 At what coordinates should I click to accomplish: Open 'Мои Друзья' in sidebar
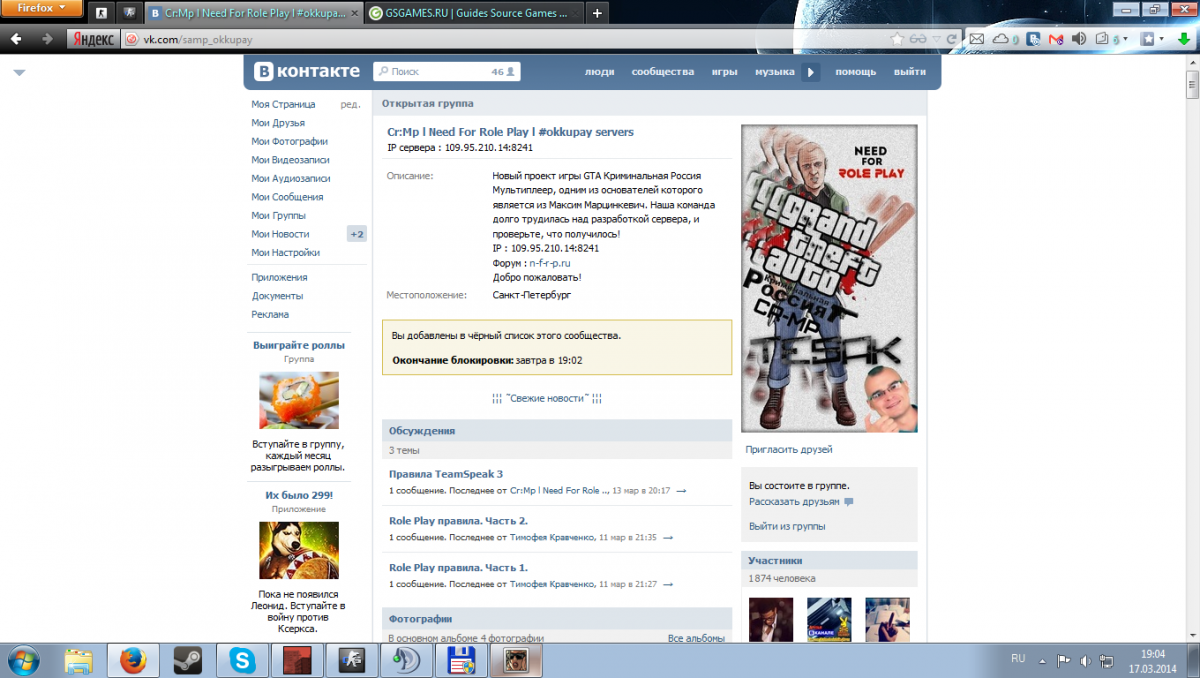[x=278, y=123]
